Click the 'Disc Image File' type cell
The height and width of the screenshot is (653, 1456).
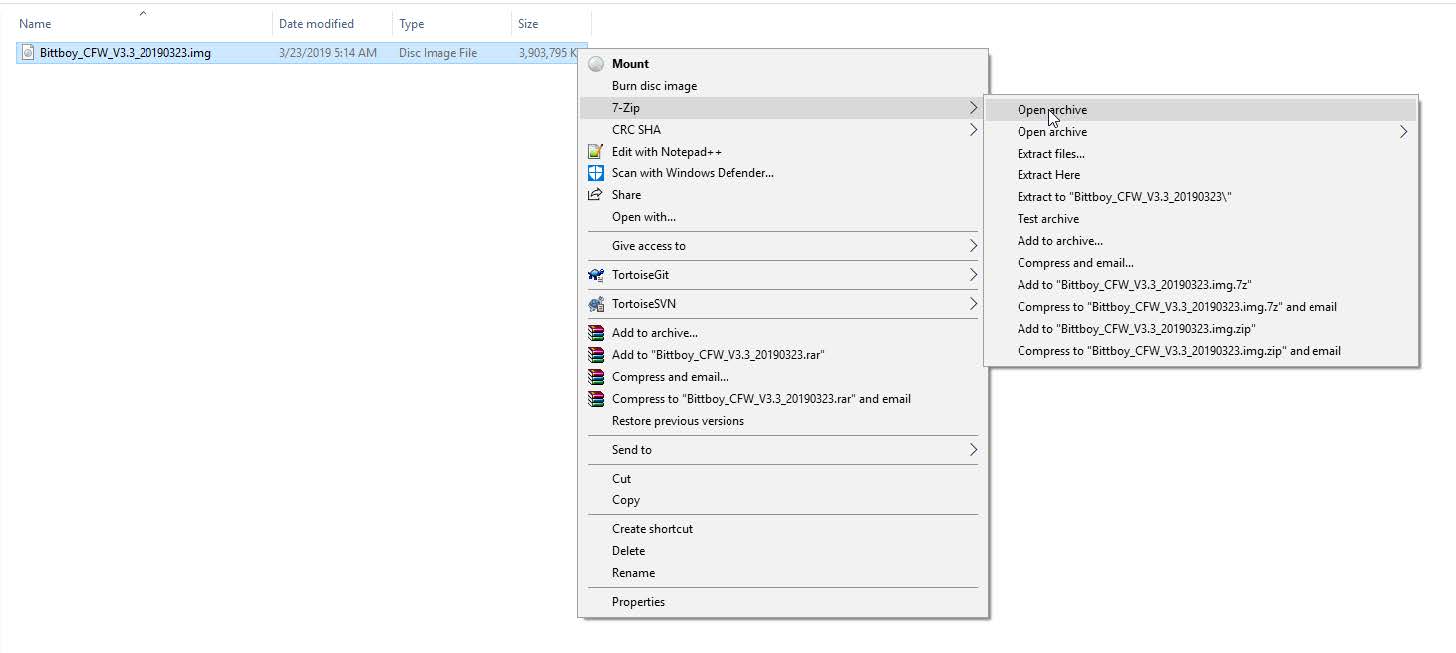pos(438,53)
